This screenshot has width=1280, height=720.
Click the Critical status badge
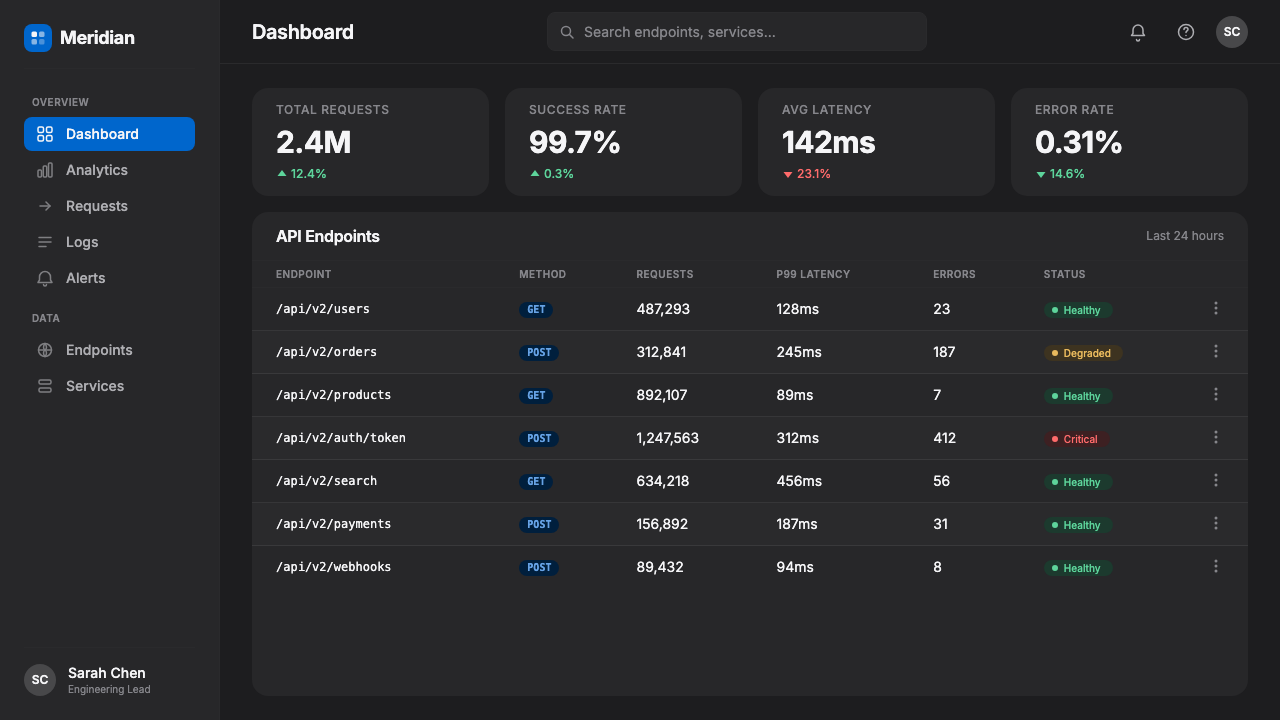[1076, 439]
